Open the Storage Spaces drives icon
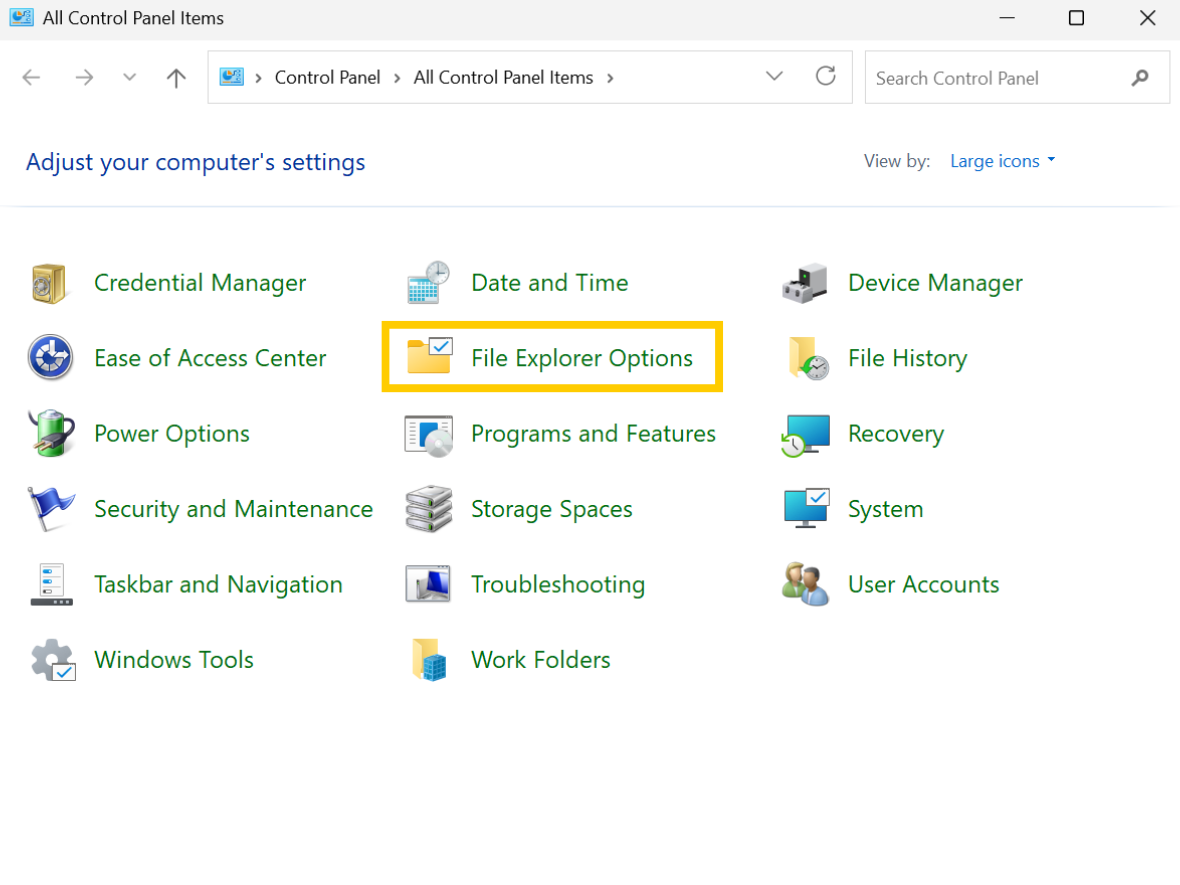Screen dimensions: 1180x885 click(429, 509)
